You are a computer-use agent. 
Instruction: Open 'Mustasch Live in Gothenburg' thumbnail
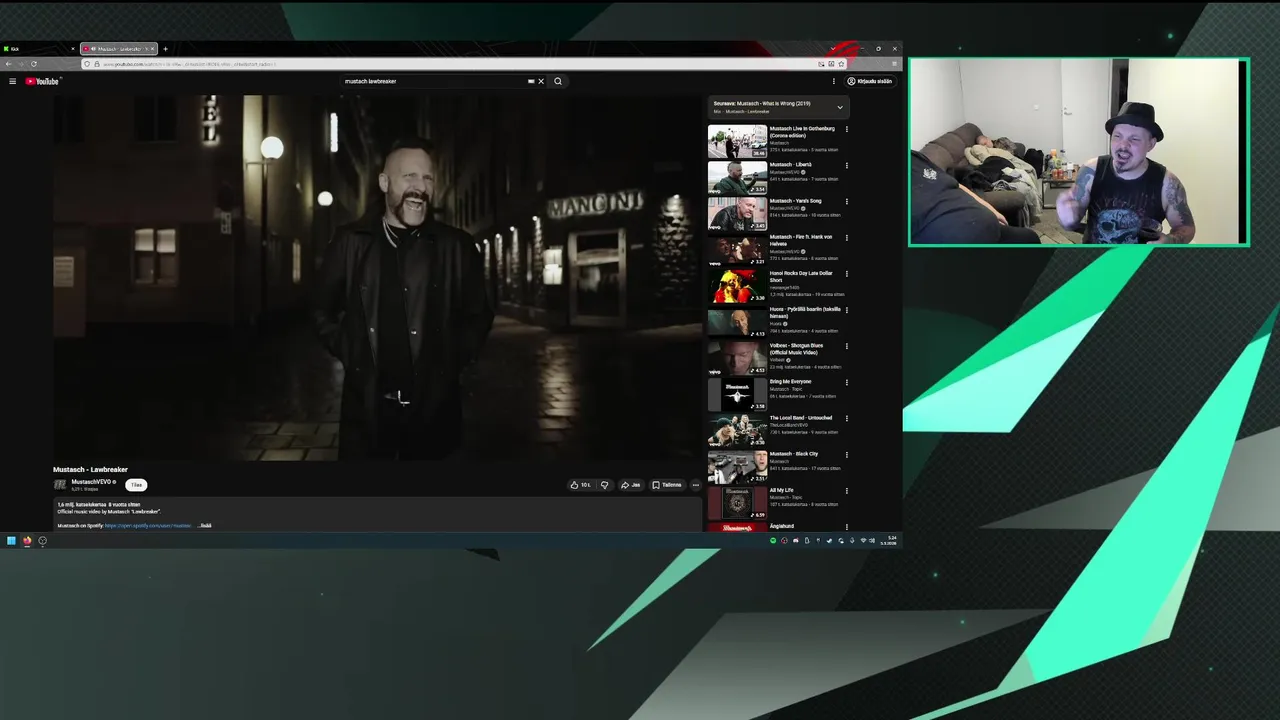pyautogui.click(x=737, y=141)
